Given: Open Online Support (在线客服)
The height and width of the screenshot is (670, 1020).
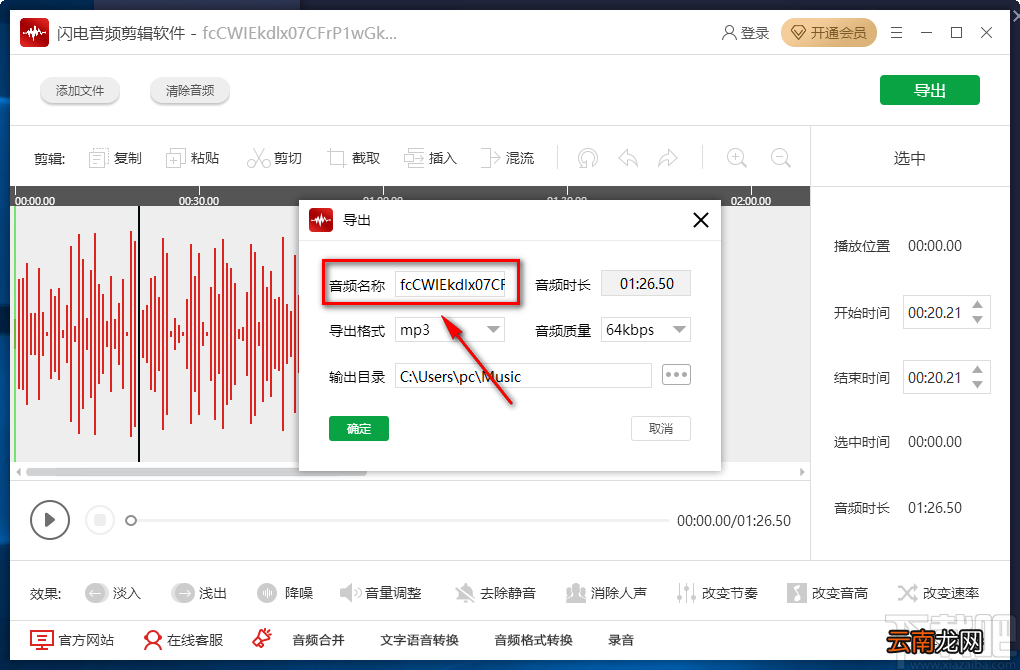Looking at the screenshot, I should [x=183, y=640].
